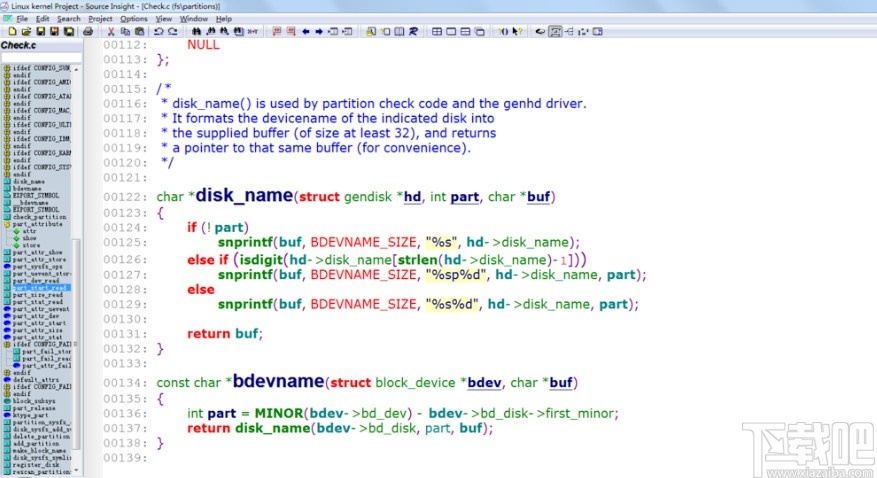Screen dimensions: 877x478
Task: Open the File menu
Action: click(x=22, y=18)
